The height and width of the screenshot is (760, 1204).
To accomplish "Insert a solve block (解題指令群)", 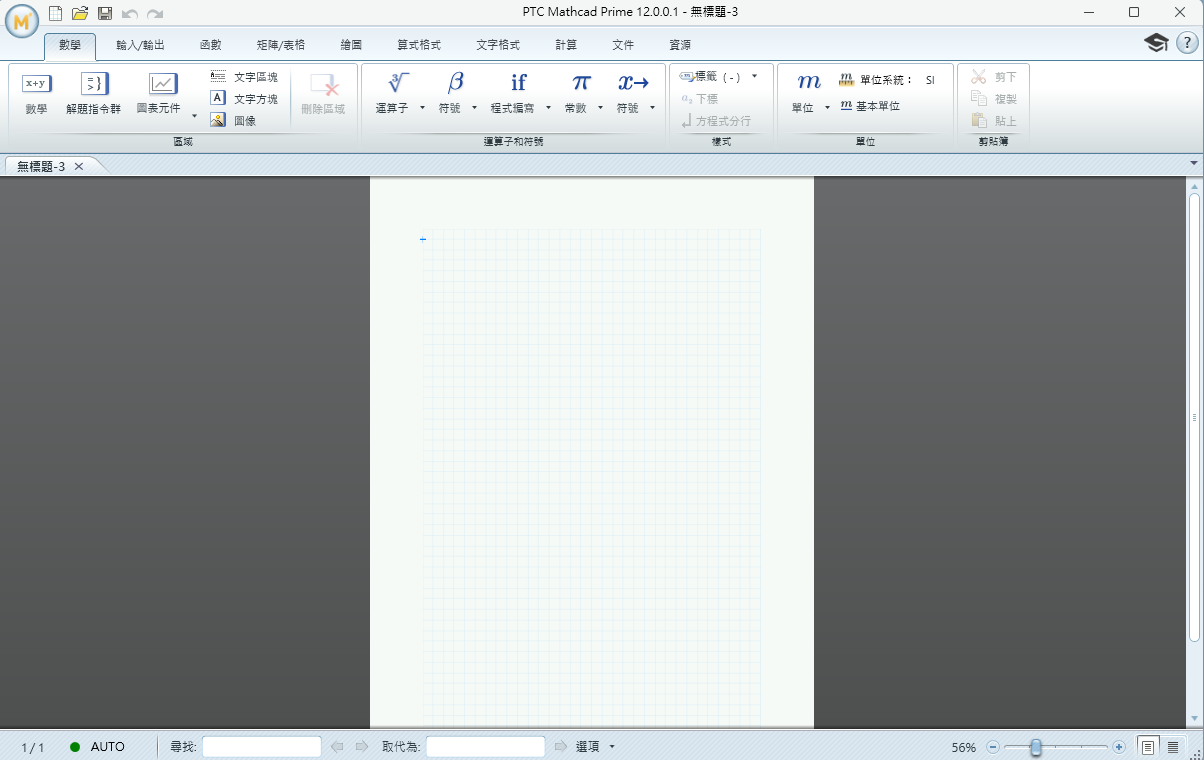I will click(94, 94).
